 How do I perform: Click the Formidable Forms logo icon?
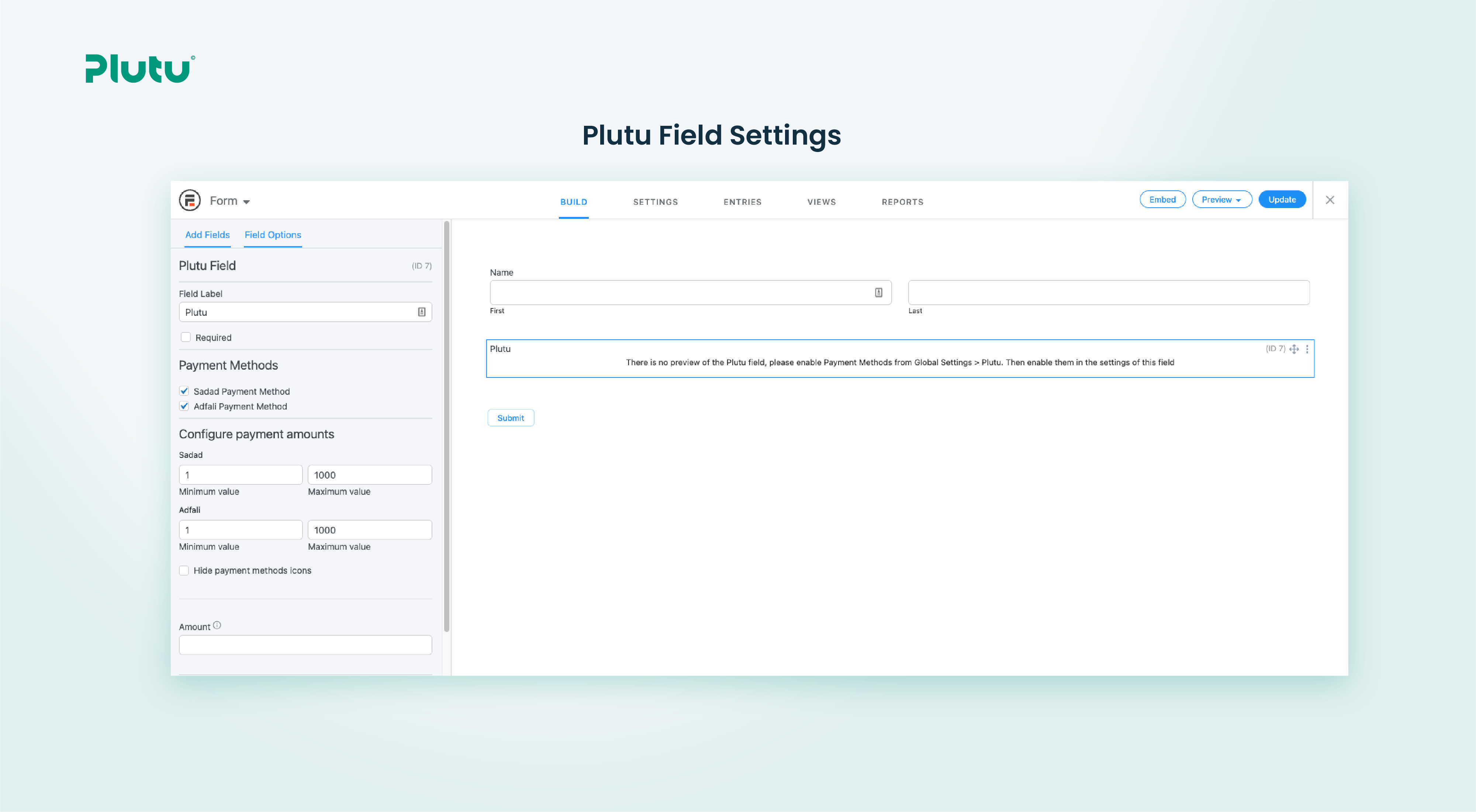[190, 201]
